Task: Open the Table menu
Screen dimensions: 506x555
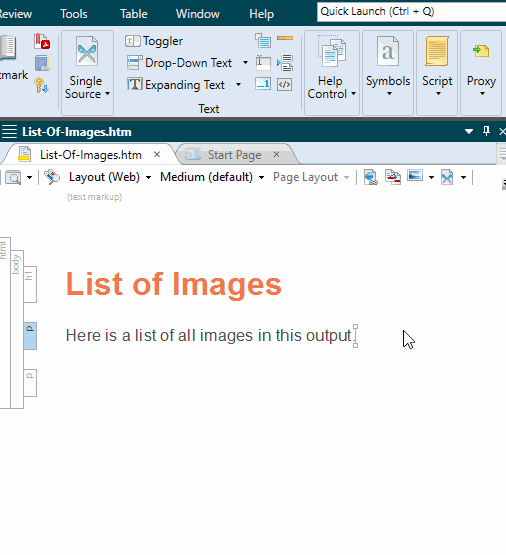Action: 134,14
